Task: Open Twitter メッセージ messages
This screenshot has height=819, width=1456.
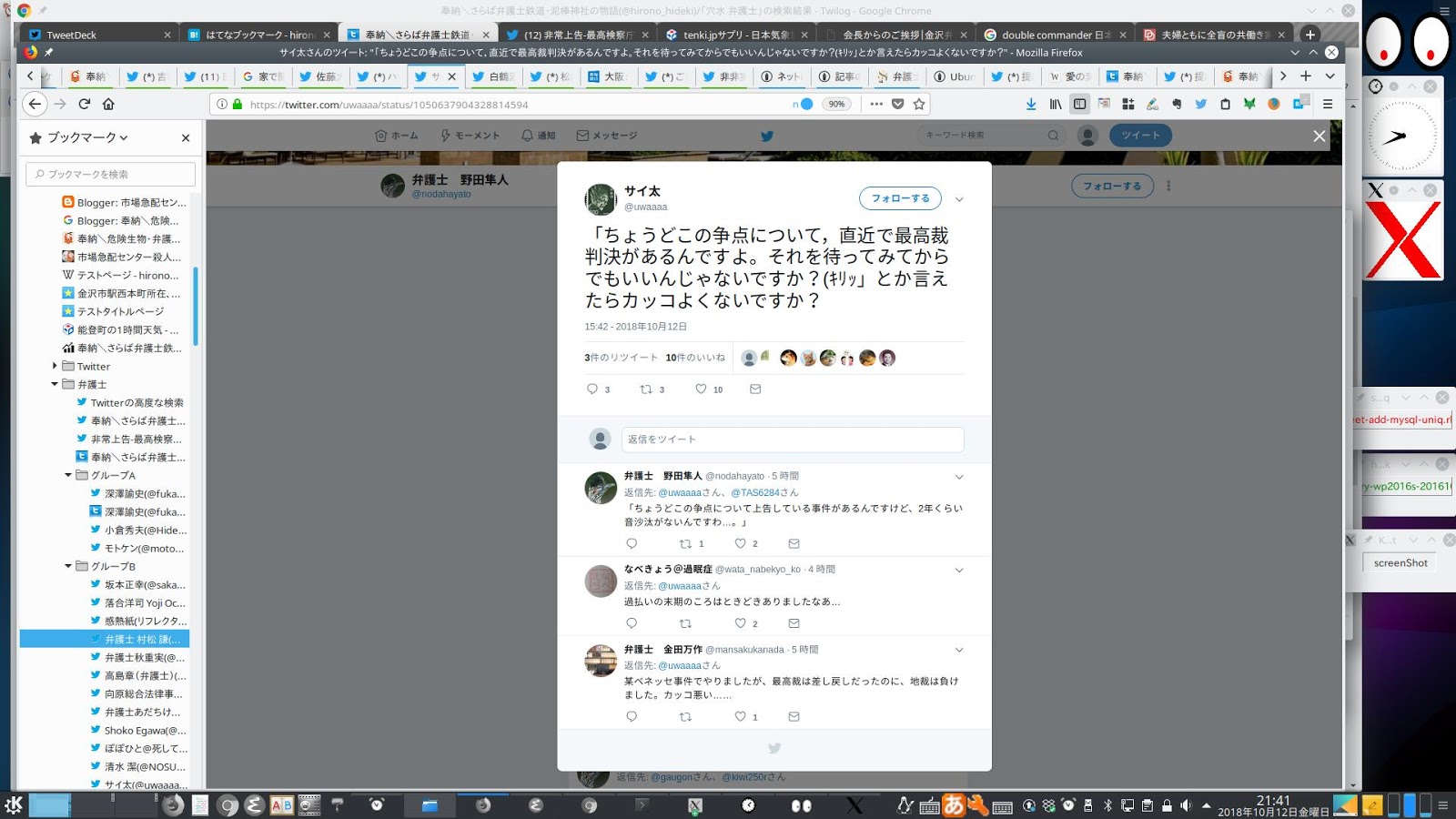Action: [607, 136]
